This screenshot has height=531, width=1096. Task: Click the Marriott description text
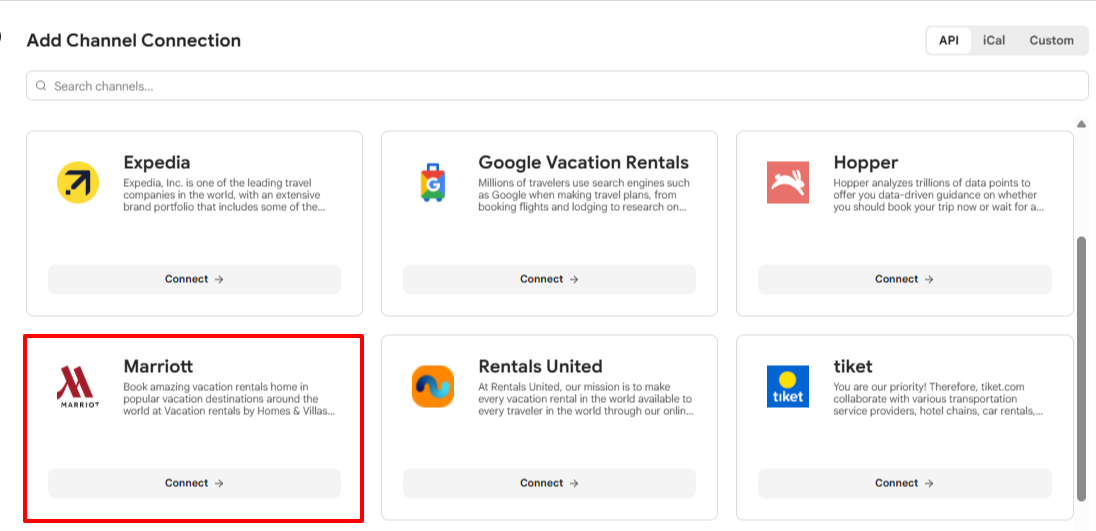[229, 399]
